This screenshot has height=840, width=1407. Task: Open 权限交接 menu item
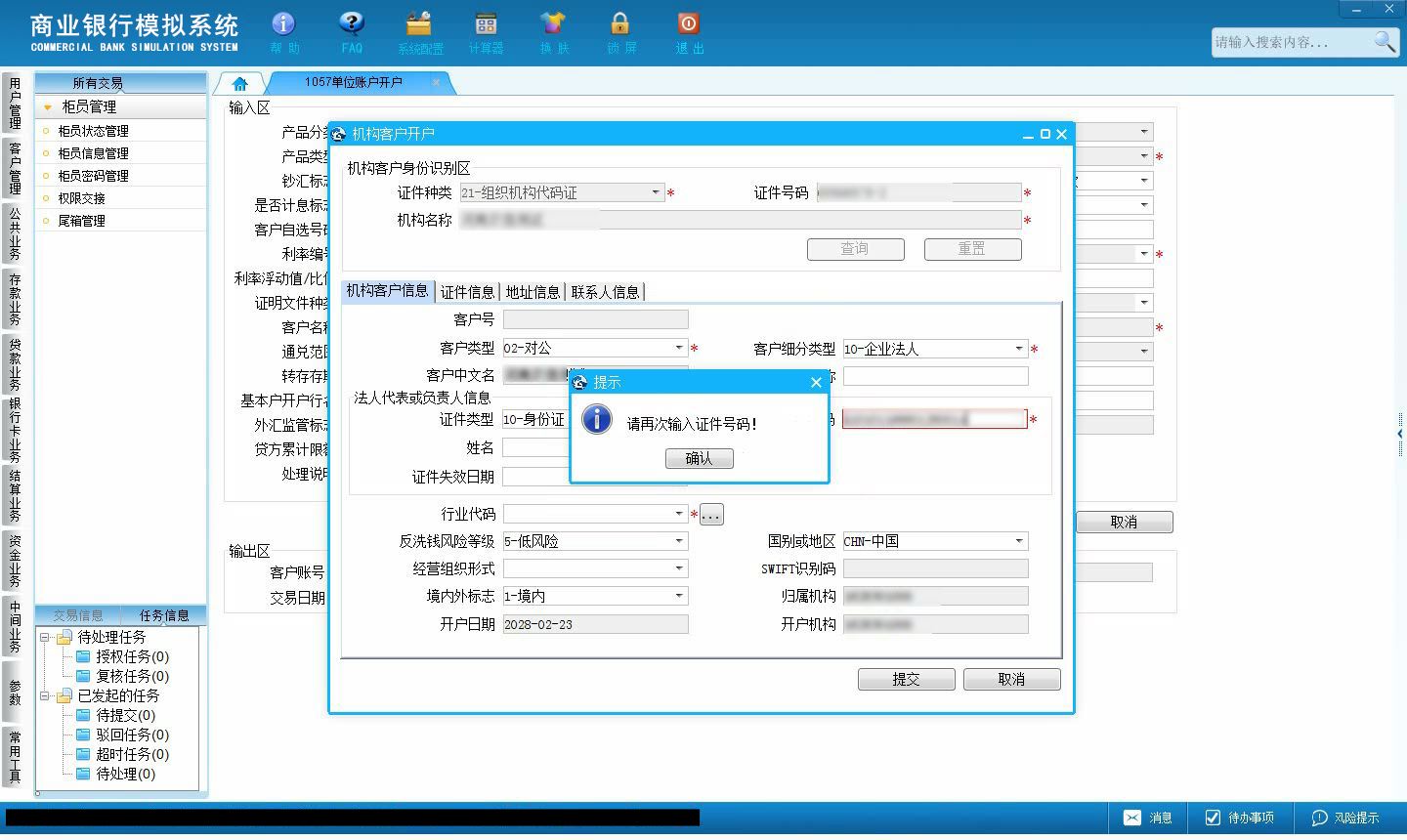tap(81, 198)
